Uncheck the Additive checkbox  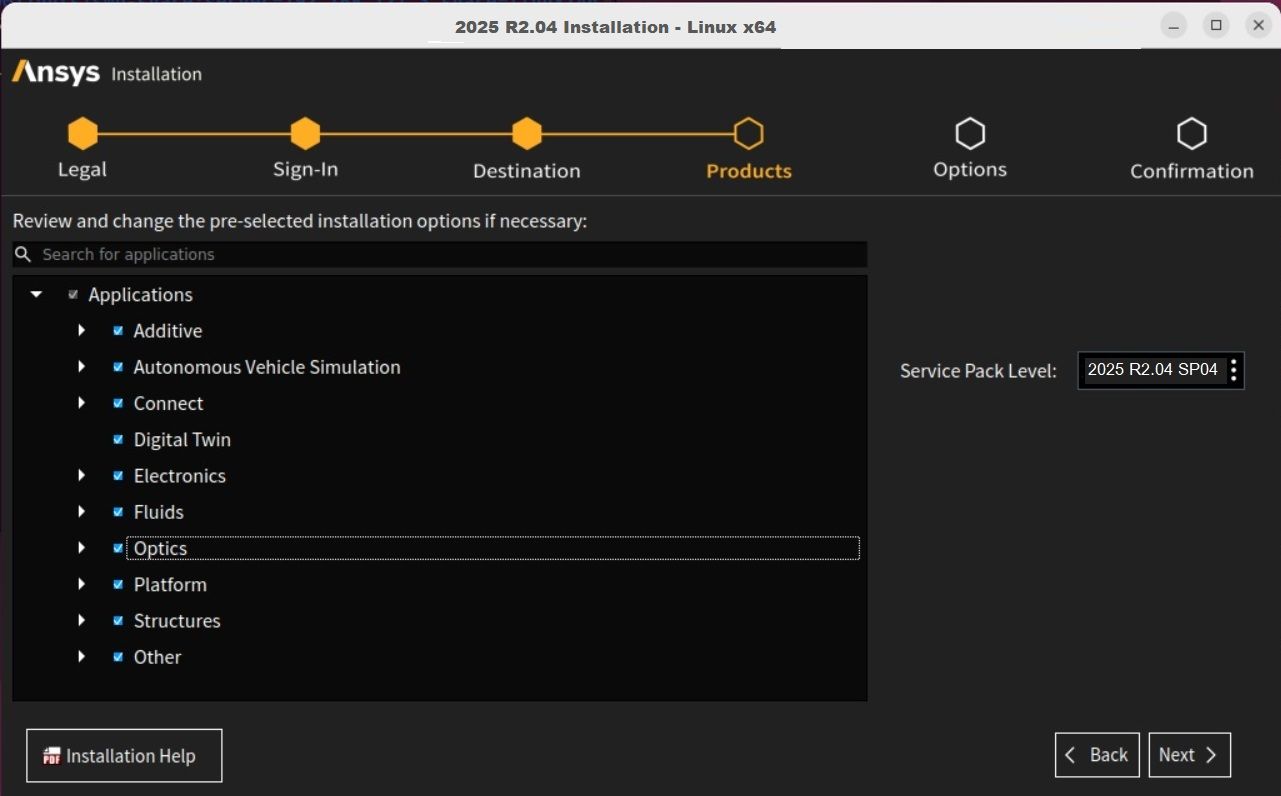(x=118, y=331)
